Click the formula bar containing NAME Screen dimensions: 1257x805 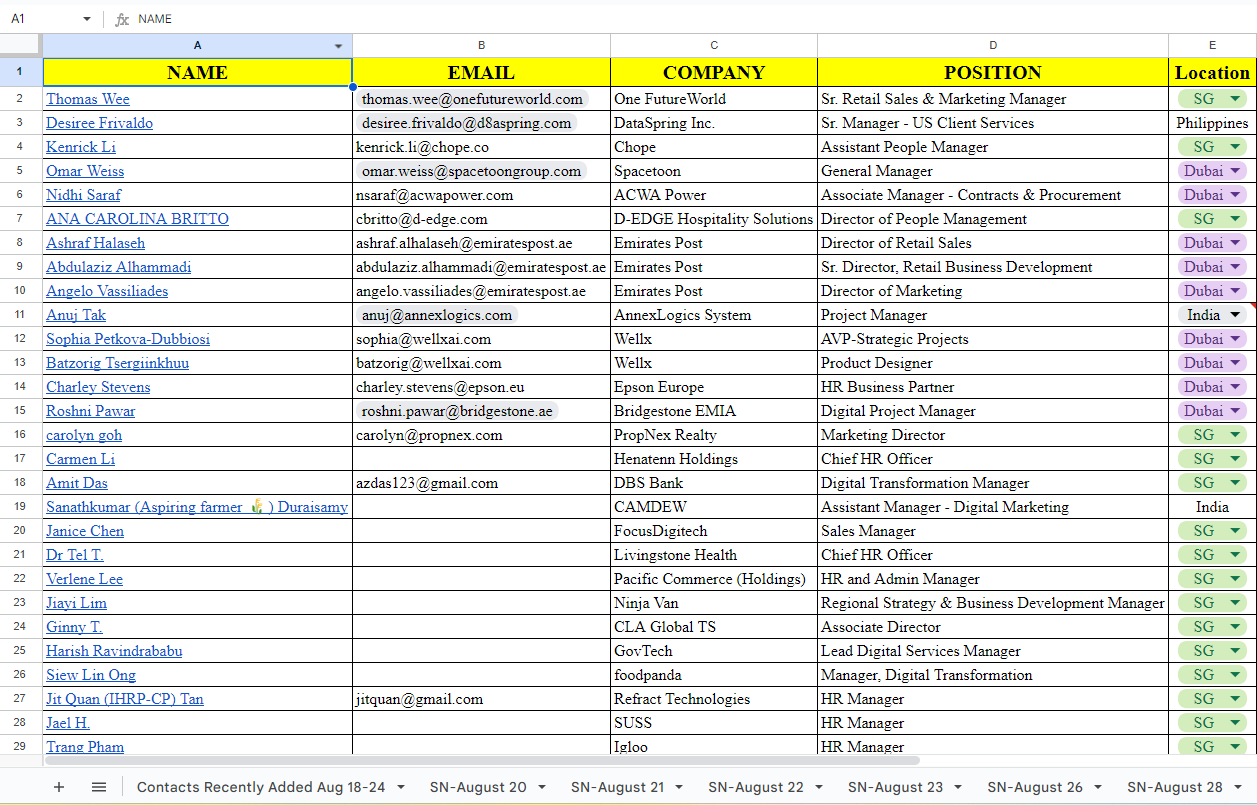690,19
